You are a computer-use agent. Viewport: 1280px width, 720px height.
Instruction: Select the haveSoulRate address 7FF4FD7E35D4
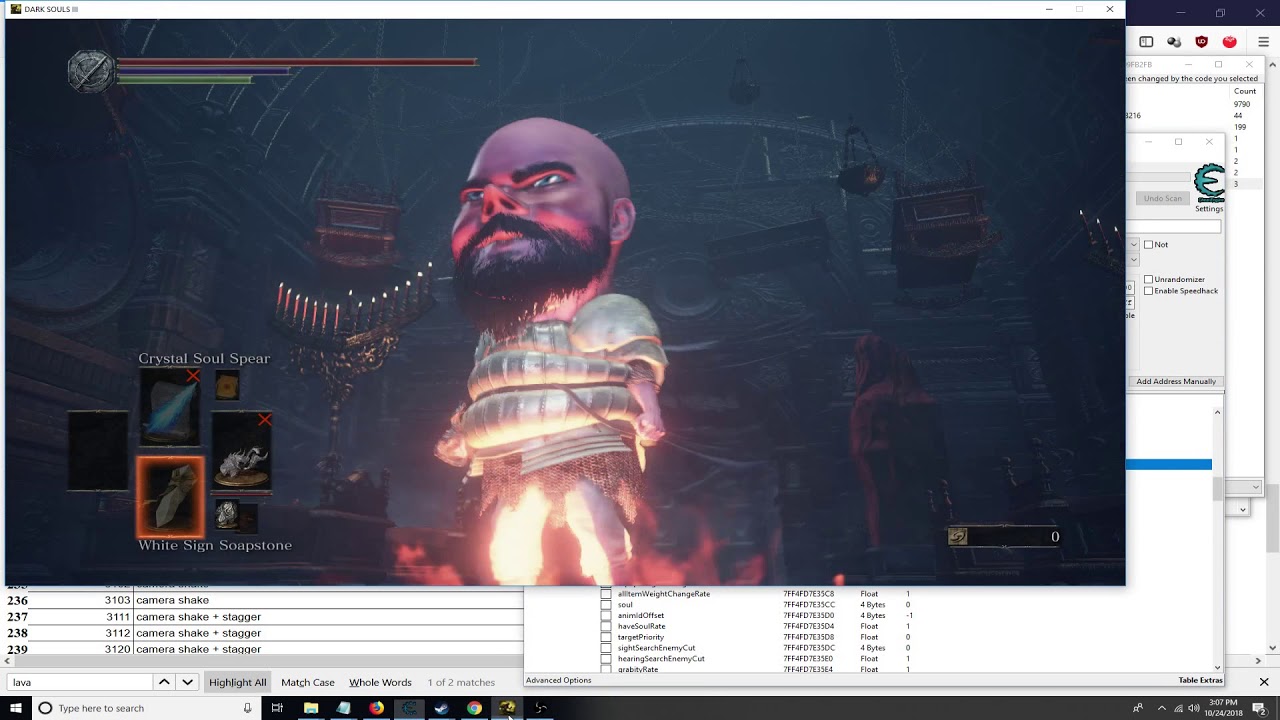tap(808, 626)
